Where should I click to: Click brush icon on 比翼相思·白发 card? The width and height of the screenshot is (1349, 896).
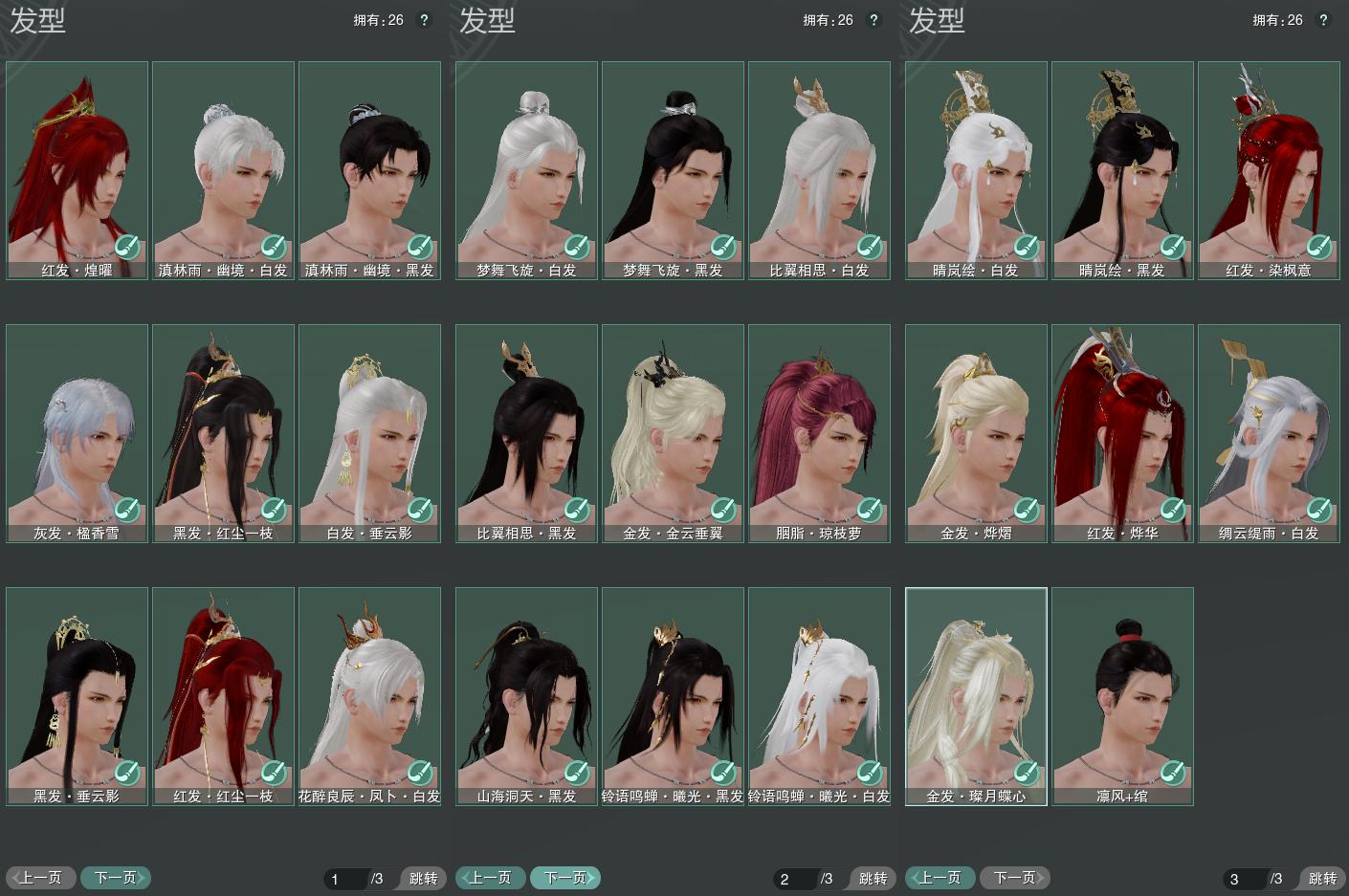(x=870, y=248)
